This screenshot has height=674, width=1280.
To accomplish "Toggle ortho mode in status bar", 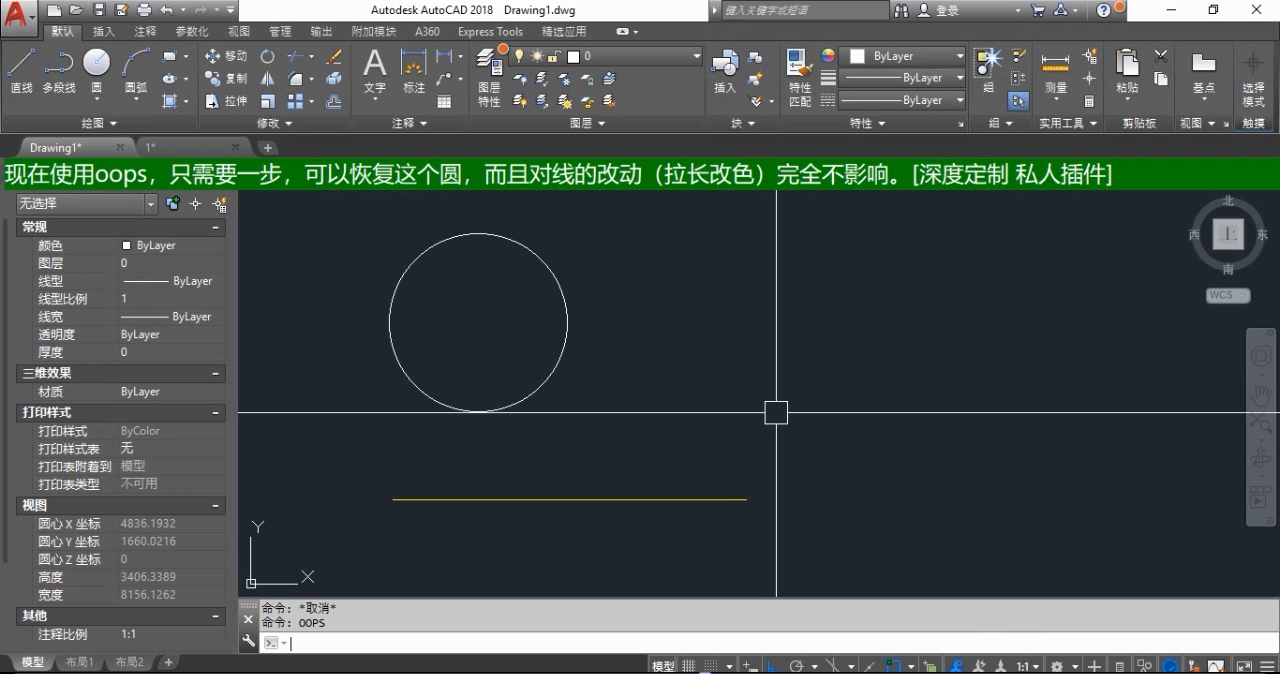I will [772, 666].
